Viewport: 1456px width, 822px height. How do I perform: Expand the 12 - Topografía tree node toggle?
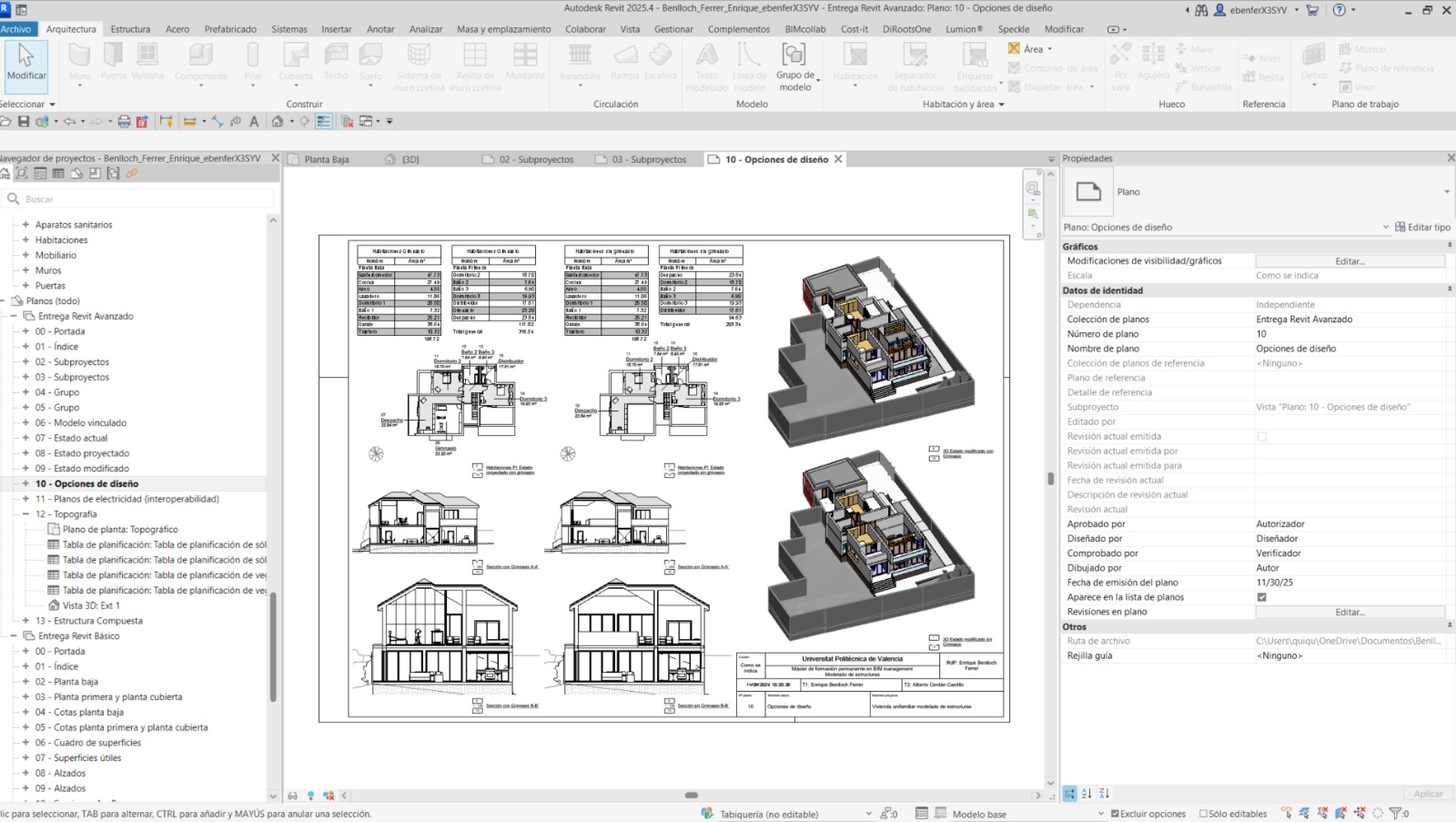pos(25,514)
